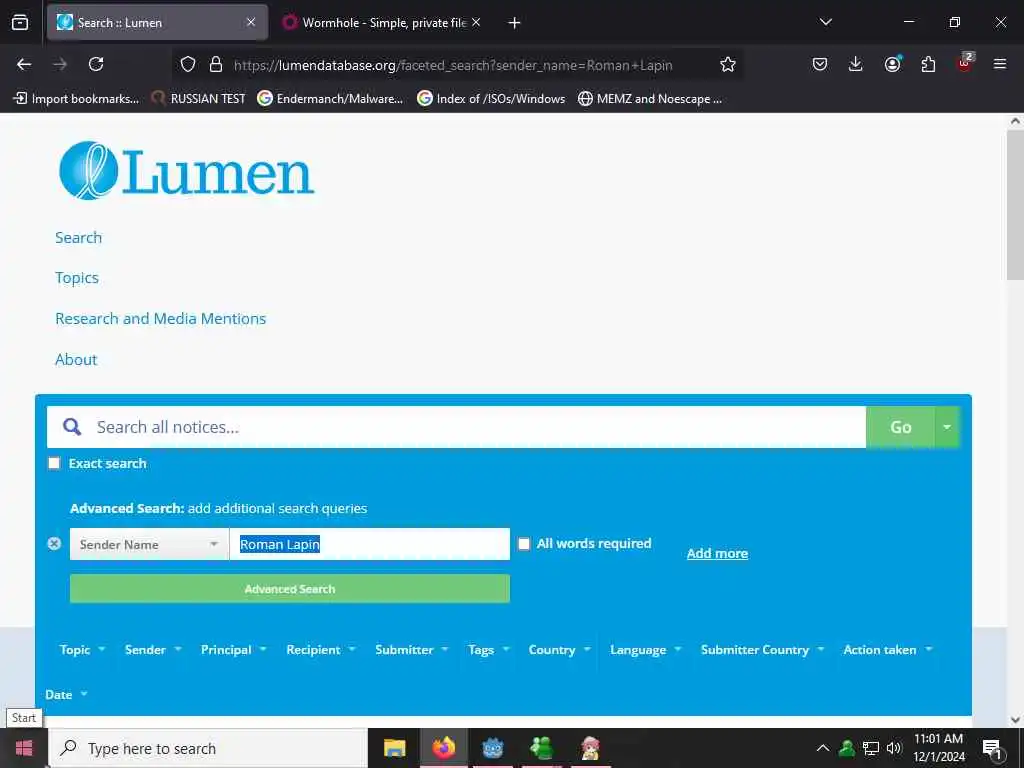Image resolution: width=1024 pixels, height=768 pixels.
Task: Expand the Action taken filter
Action: click(x=888, y=650)
